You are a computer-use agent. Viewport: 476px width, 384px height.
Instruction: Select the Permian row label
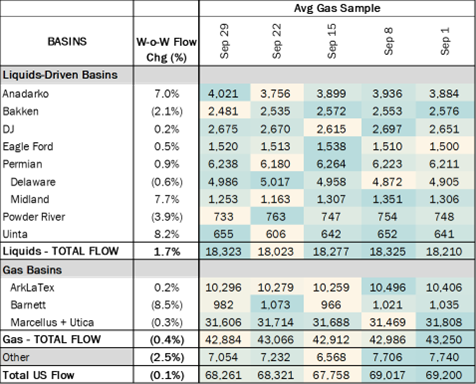[22, 164]
